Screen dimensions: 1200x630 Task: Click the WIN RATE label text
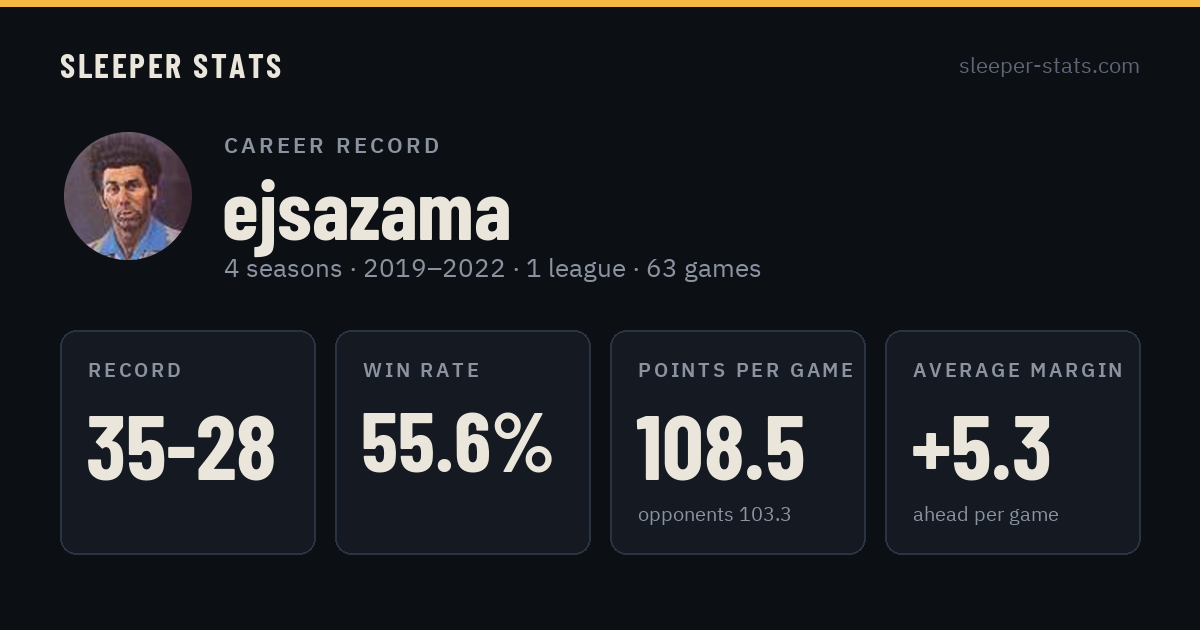point(422,371)
